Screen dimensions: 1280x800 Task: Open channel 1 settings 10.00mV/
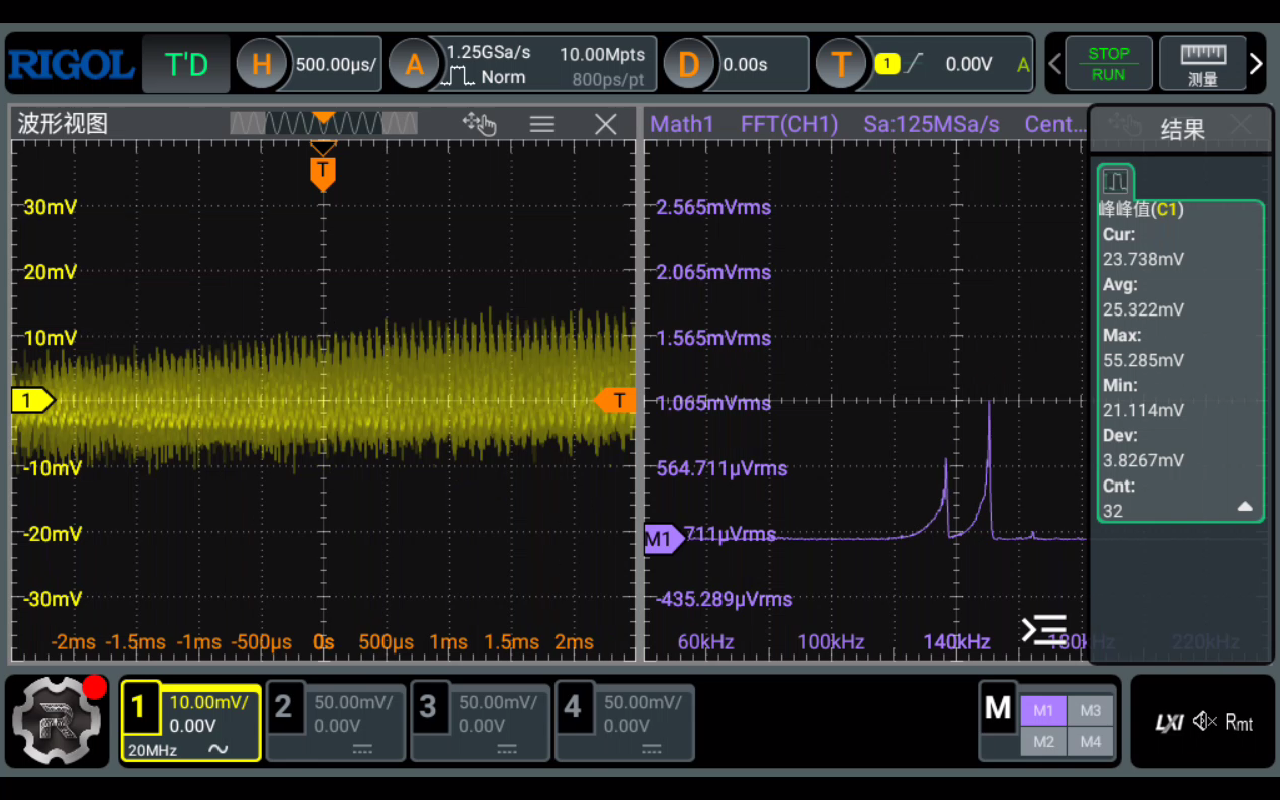pyautogui.click(x=191, y=723)
